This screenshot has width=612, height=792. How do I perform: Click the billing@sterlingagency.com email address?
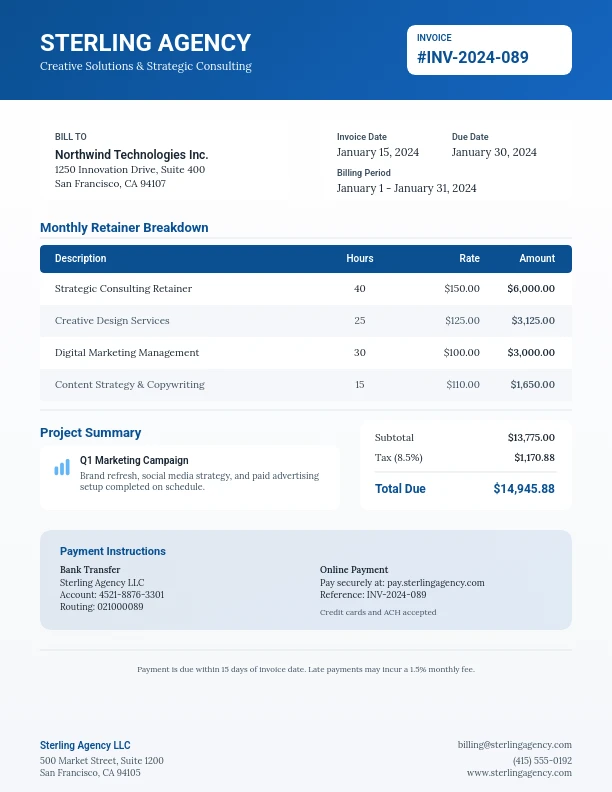[x=514, y=744]
